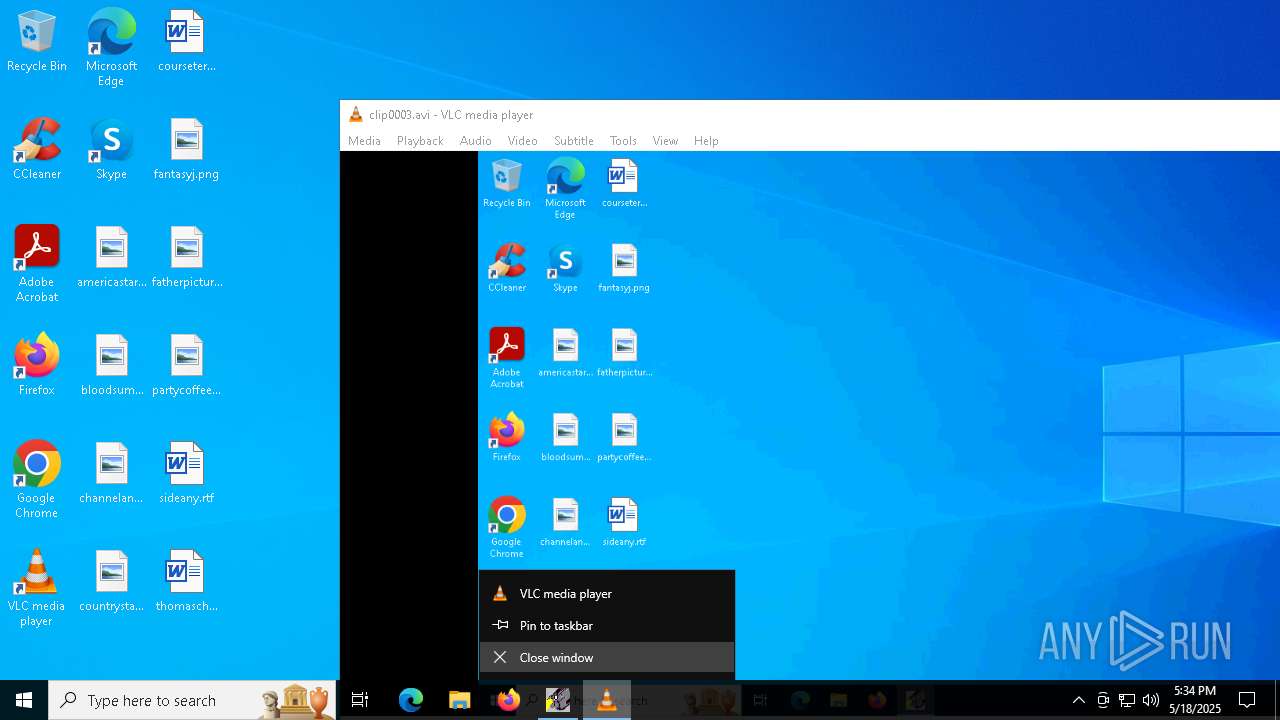The height and width of the screenshot is (720, 1280).
Task: Open Microsoft Edge from the taskbar
Action: [x=411, y=700]
